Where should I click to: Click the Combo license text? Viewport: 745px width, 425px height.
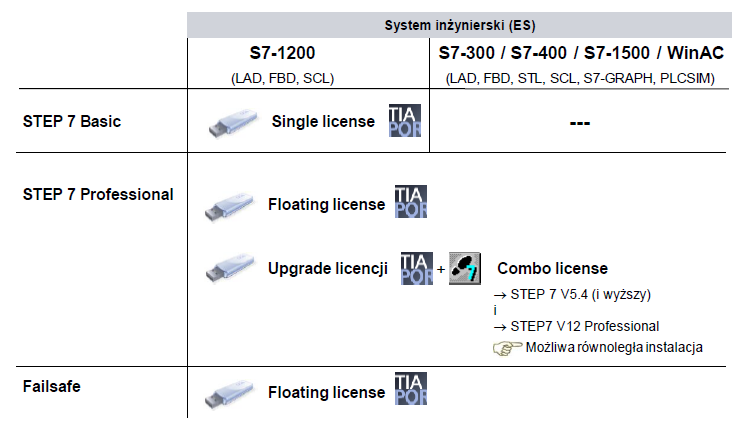(x=552, y=269)
